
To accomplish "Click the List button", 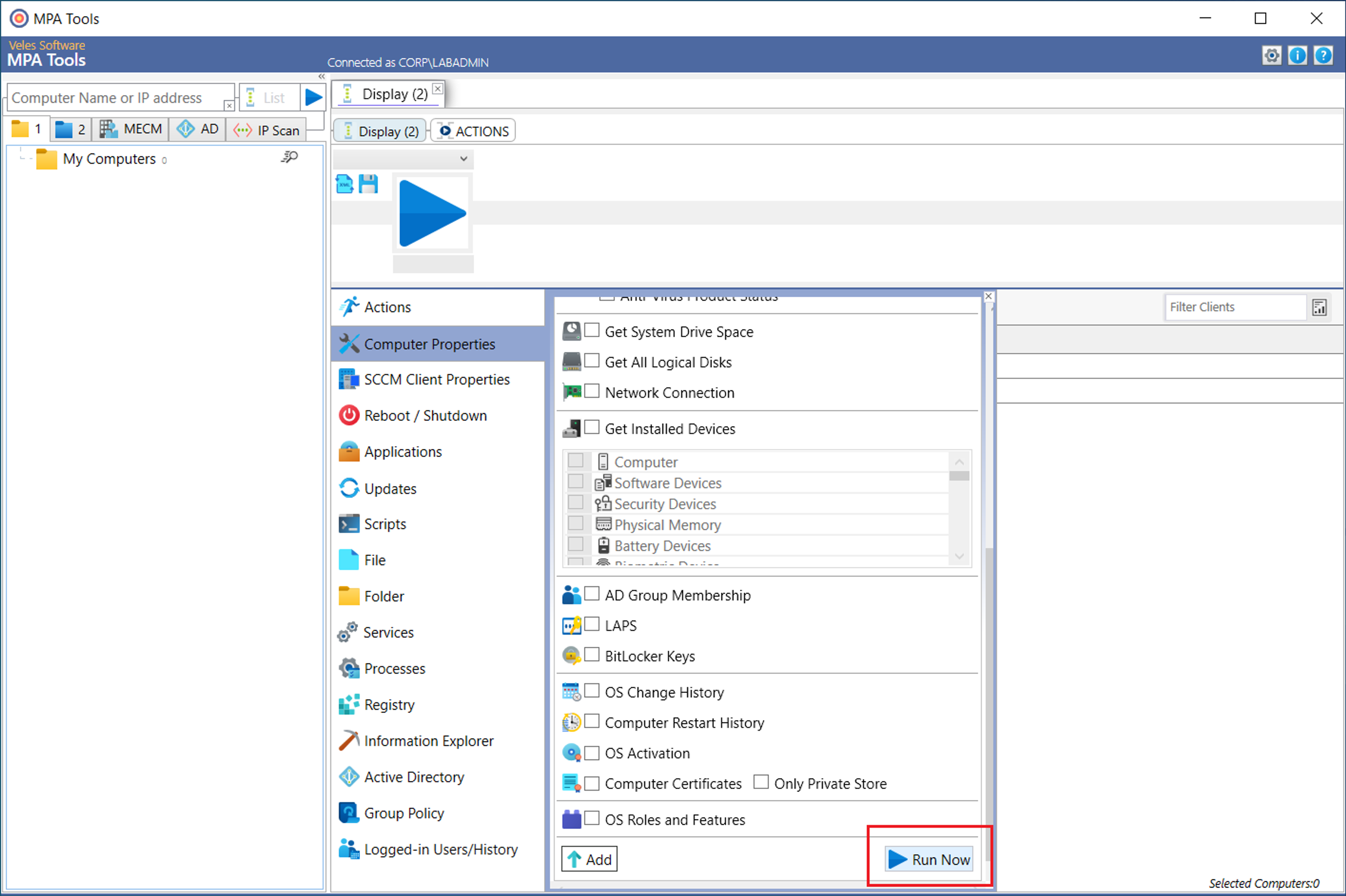I will [x=268, y=98].
